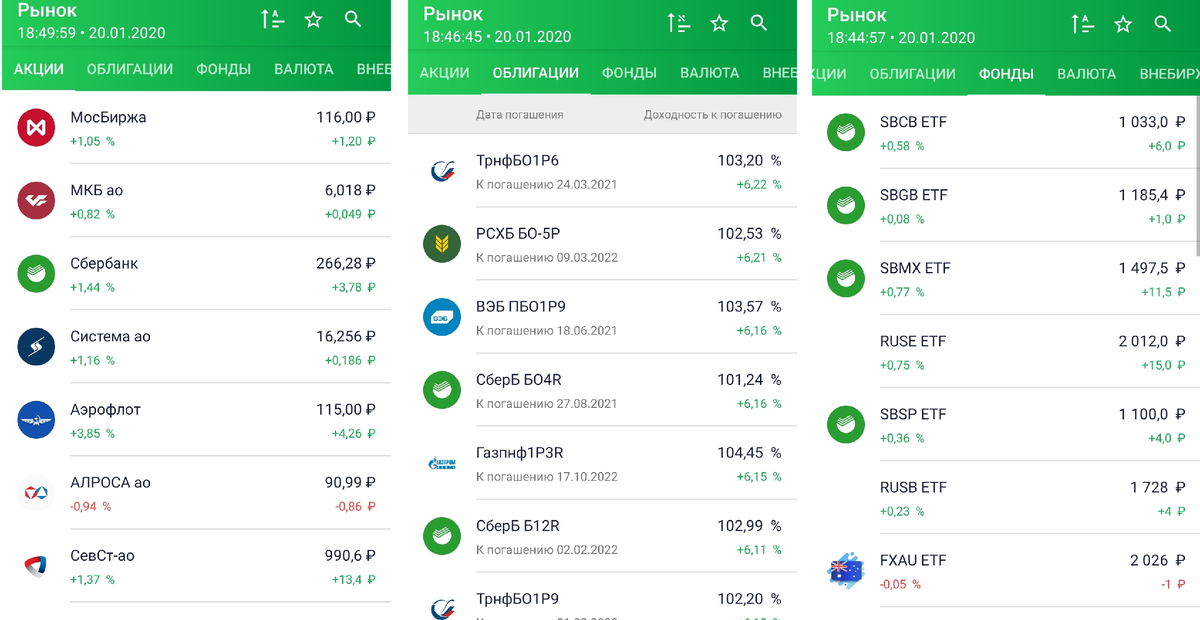Tap the sort icon in the Фонды screen

(x=1083, y=23)
